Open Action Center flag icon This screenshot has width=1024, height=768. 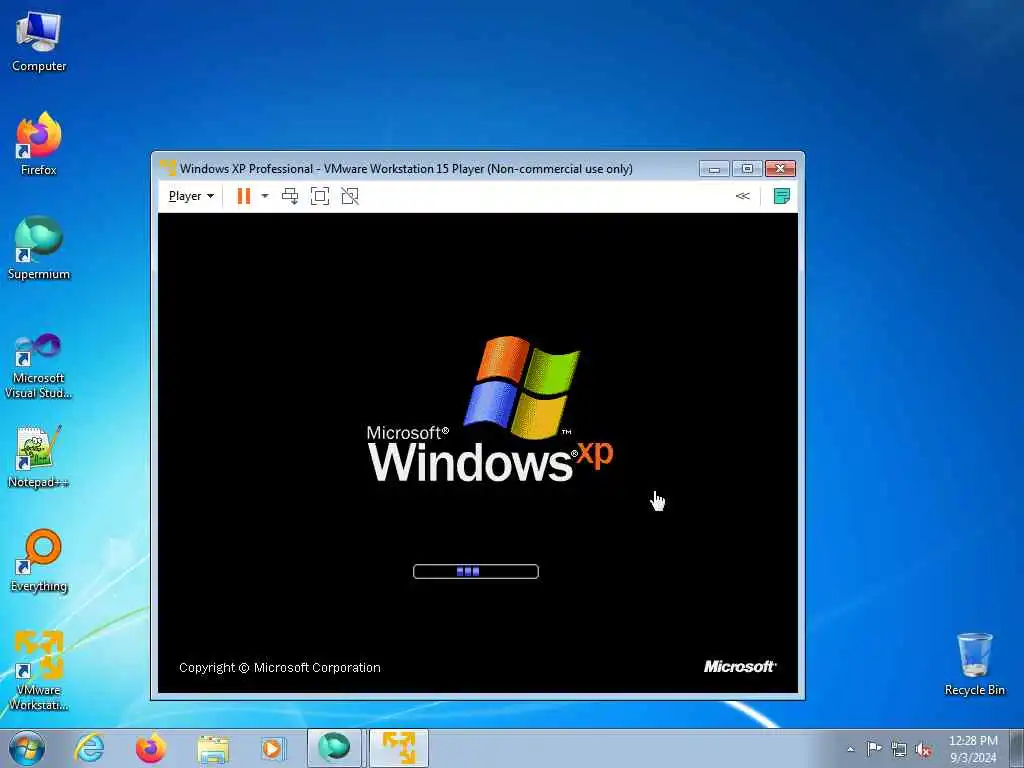(874, 749)
